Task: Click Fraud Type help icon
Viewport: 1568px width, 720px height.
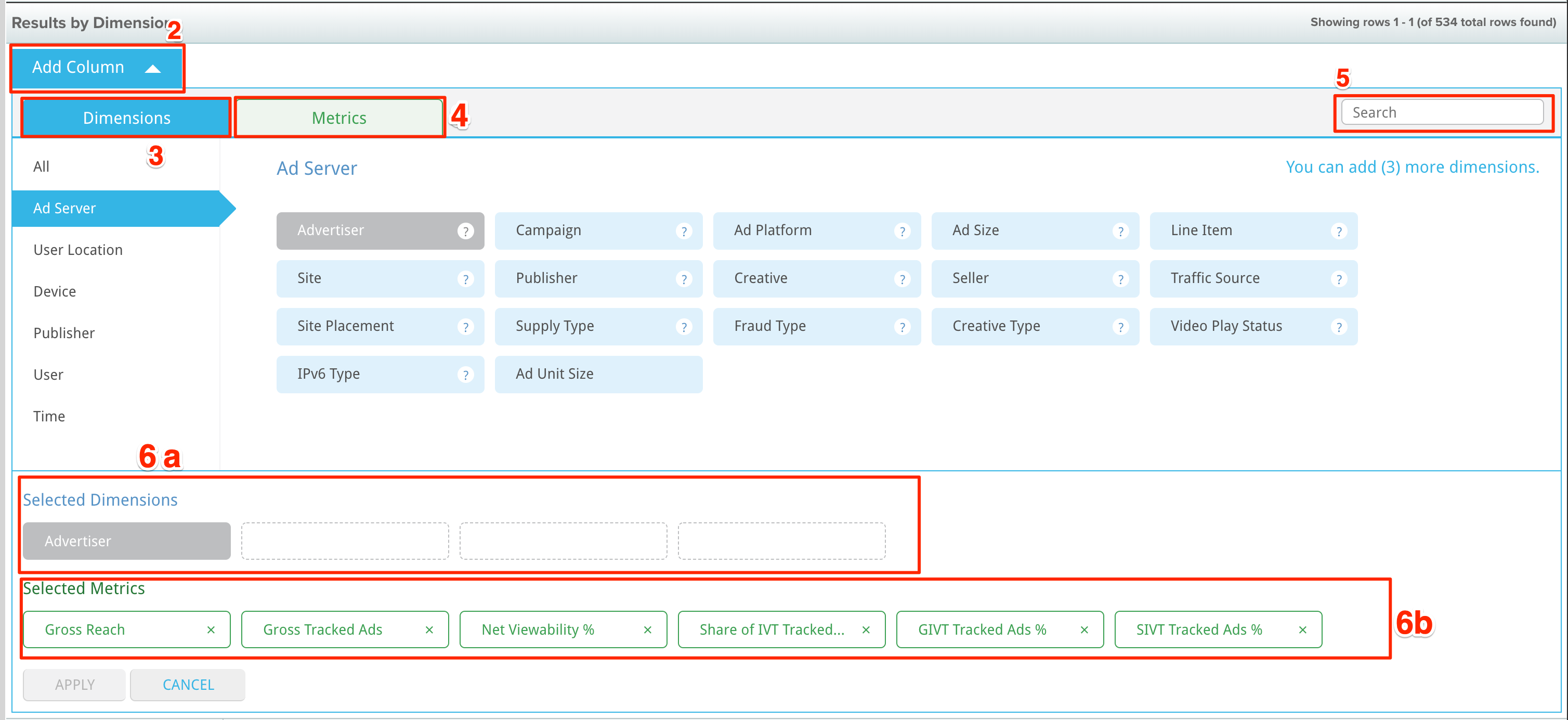Action: click(x=902, y=327)
